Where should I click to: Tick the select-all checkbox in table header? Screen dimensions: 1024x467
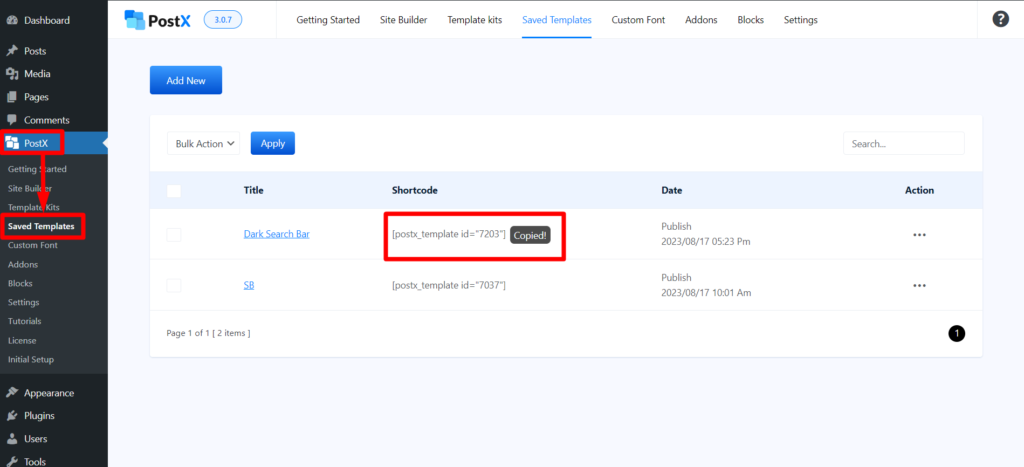coord(174,191)
